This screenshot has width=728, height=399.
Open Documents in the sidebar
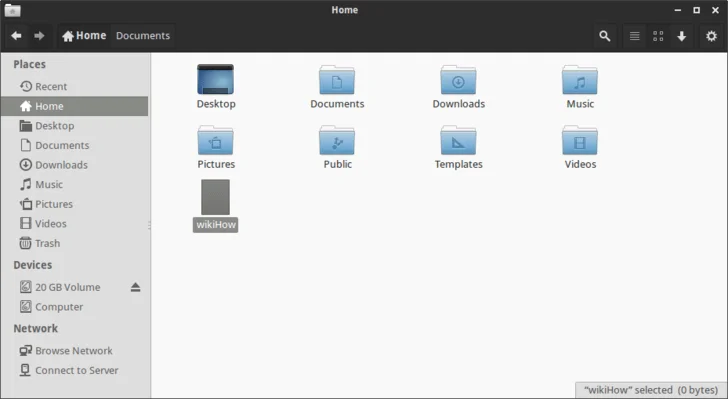coord(74,145)
